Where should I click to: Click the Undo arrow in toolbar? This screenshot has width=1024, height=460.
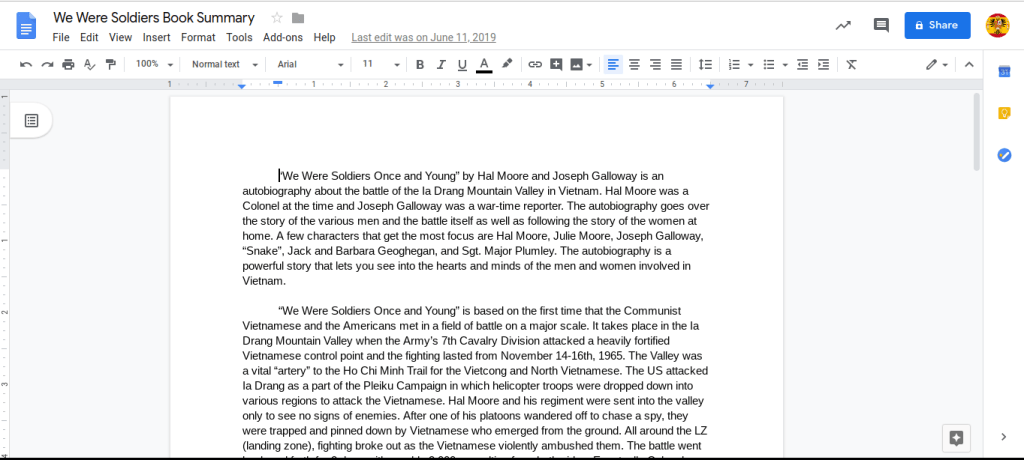point(26,64)
